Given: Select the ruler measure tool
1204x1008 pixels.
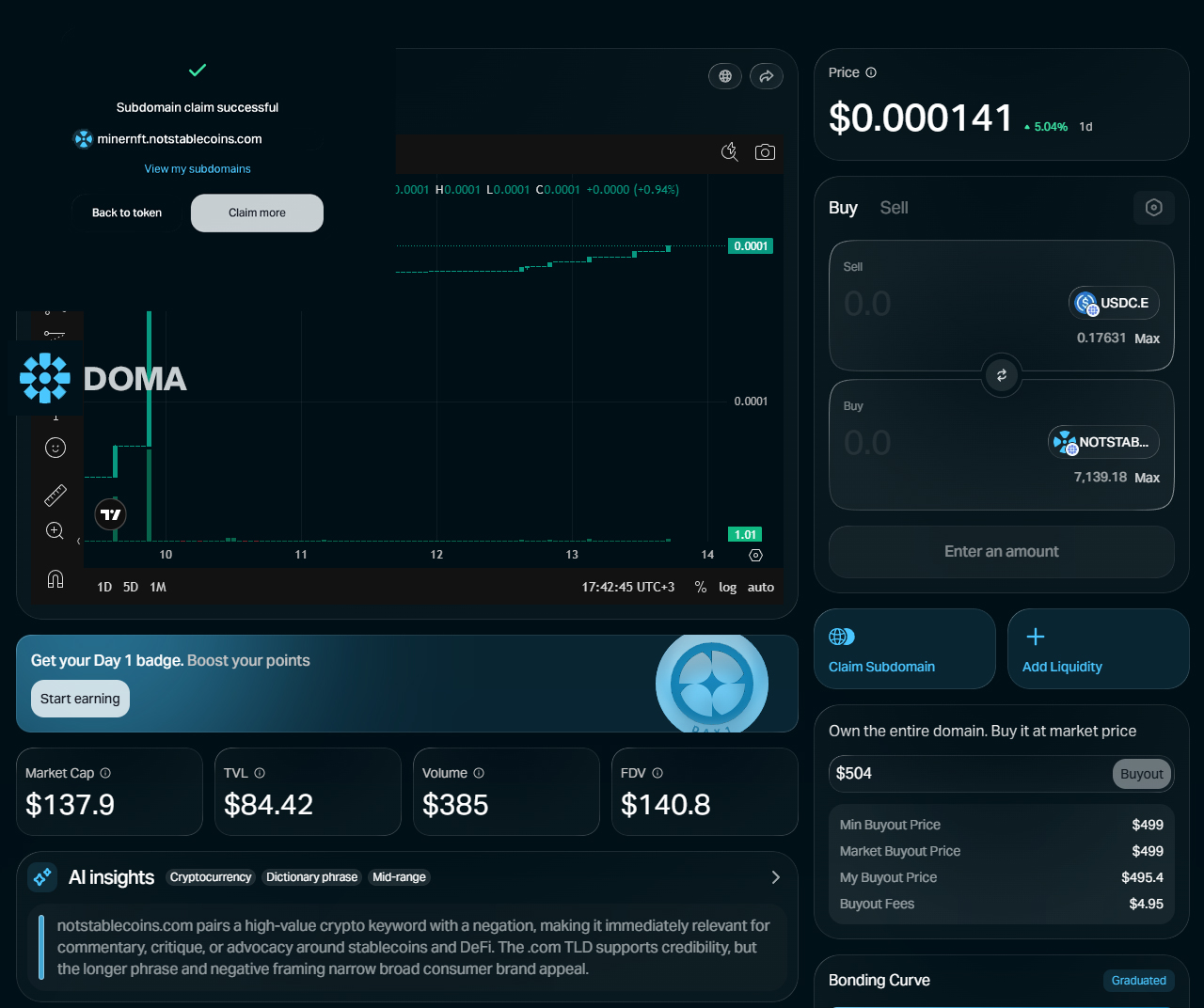Looking at the screenshot, I should pyautogui.click(x=55, y=495).
